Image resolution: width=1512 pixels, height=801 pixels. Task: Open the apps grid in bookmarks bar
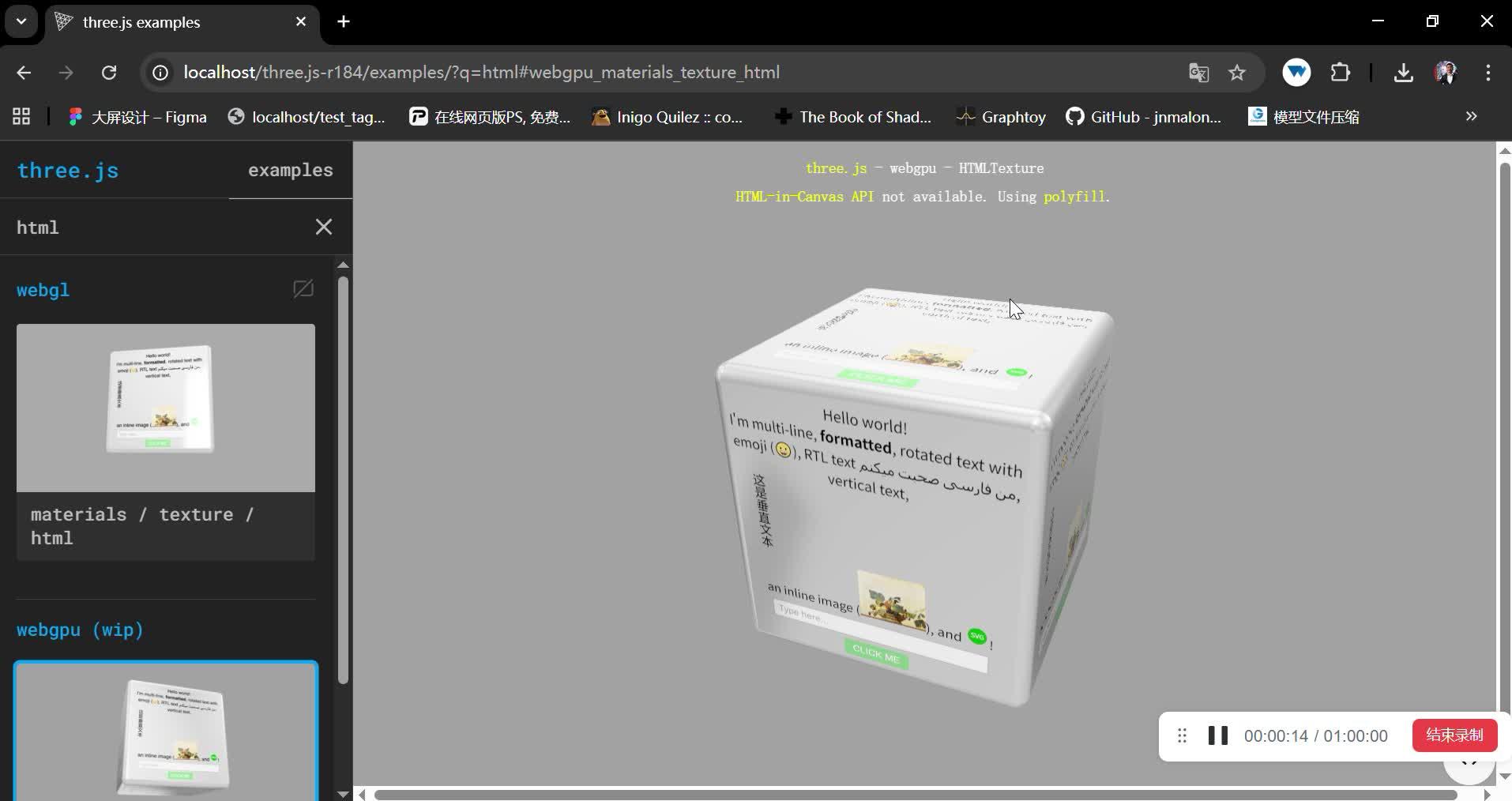(x=21, y=117)
